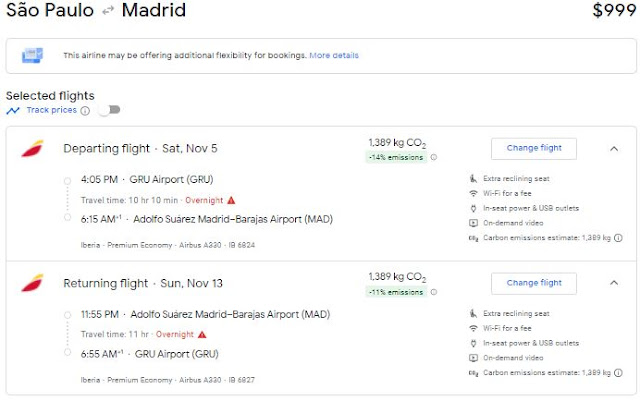Click info icon beside departing -14% emissions
640x401 pixels.
point(433,157)
